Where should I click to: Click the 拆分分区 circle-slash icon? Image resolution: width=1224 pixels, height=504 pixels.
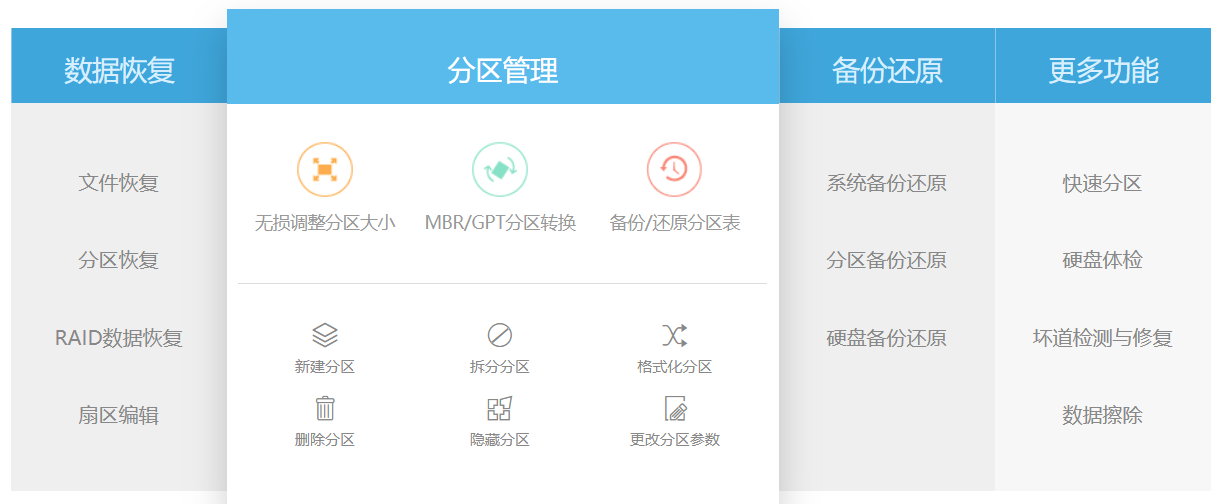click(500, 335)
